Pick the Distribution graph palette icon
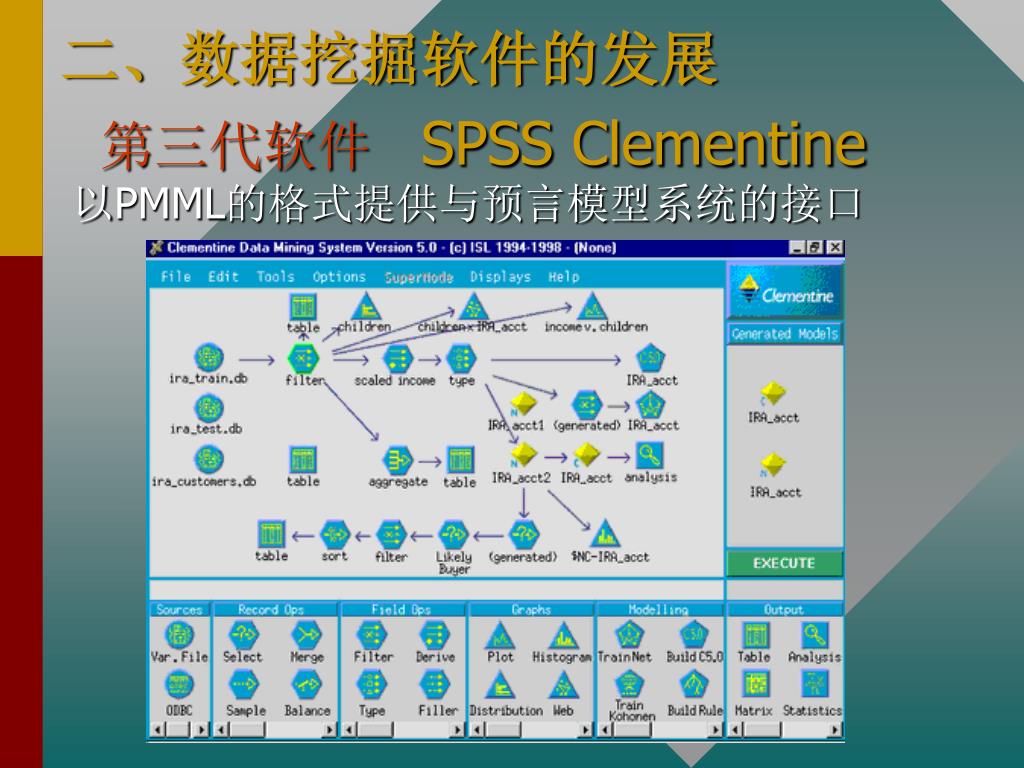The height and width of the screenshot is (768, 1024). (500, 685)
